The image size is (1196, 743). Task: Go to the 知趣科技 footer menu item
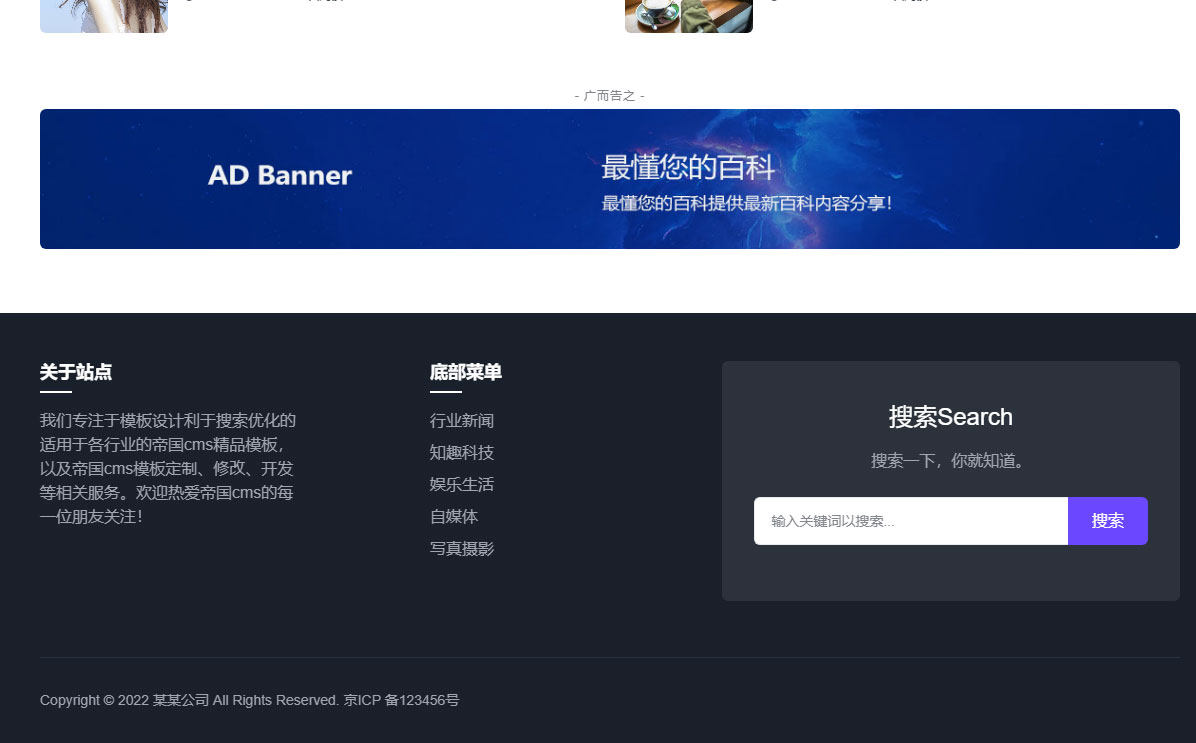[462, 453]
